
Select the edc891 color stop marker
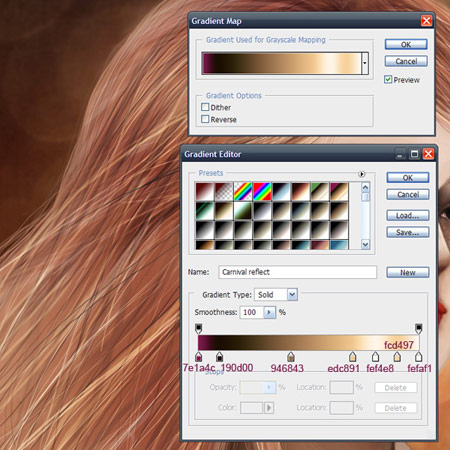[353, 356]
